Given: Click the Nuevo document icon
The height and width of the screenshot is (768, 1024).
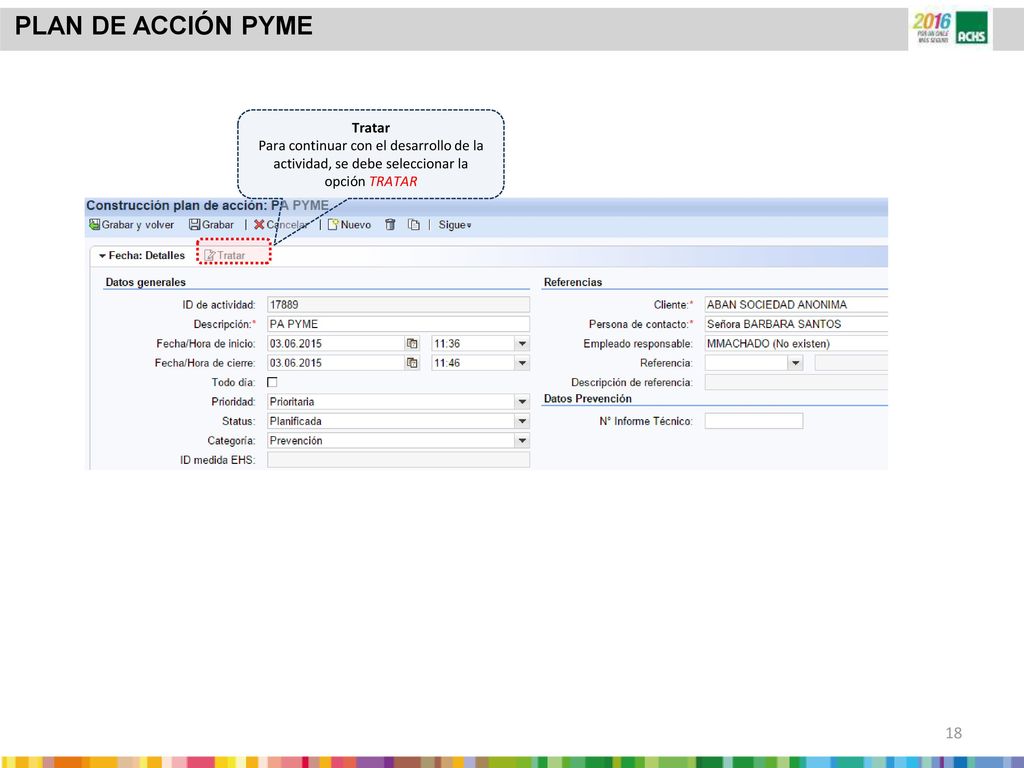Looking at the screenshot, I should pos(333,225).
